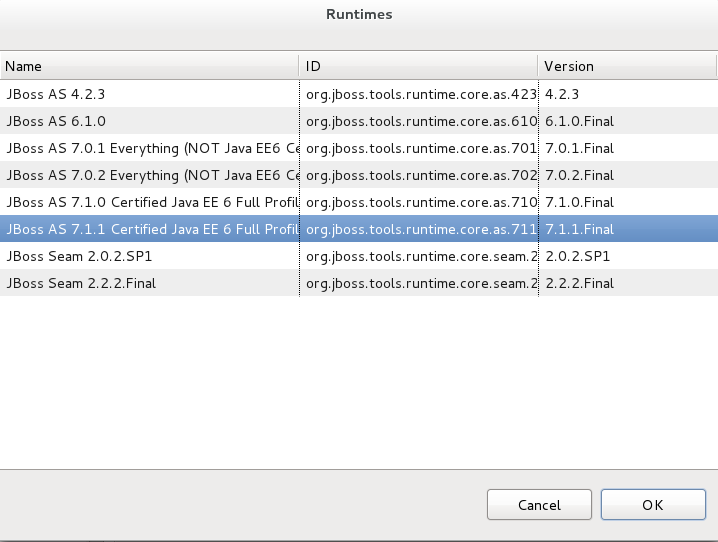Select the JBoss Seam 2.0.2.SP1 name
Screen dimensions: 718x542
point(80,256)
